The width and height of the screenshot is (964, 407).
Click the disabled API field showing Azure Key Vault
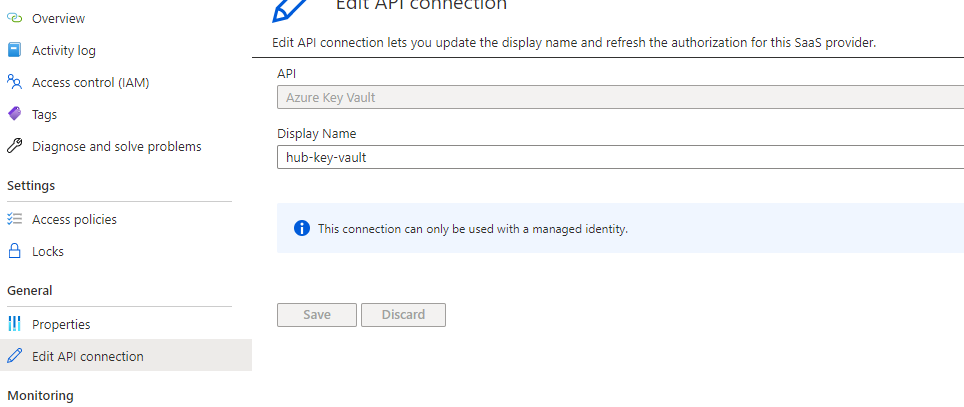tap(620, 97)
